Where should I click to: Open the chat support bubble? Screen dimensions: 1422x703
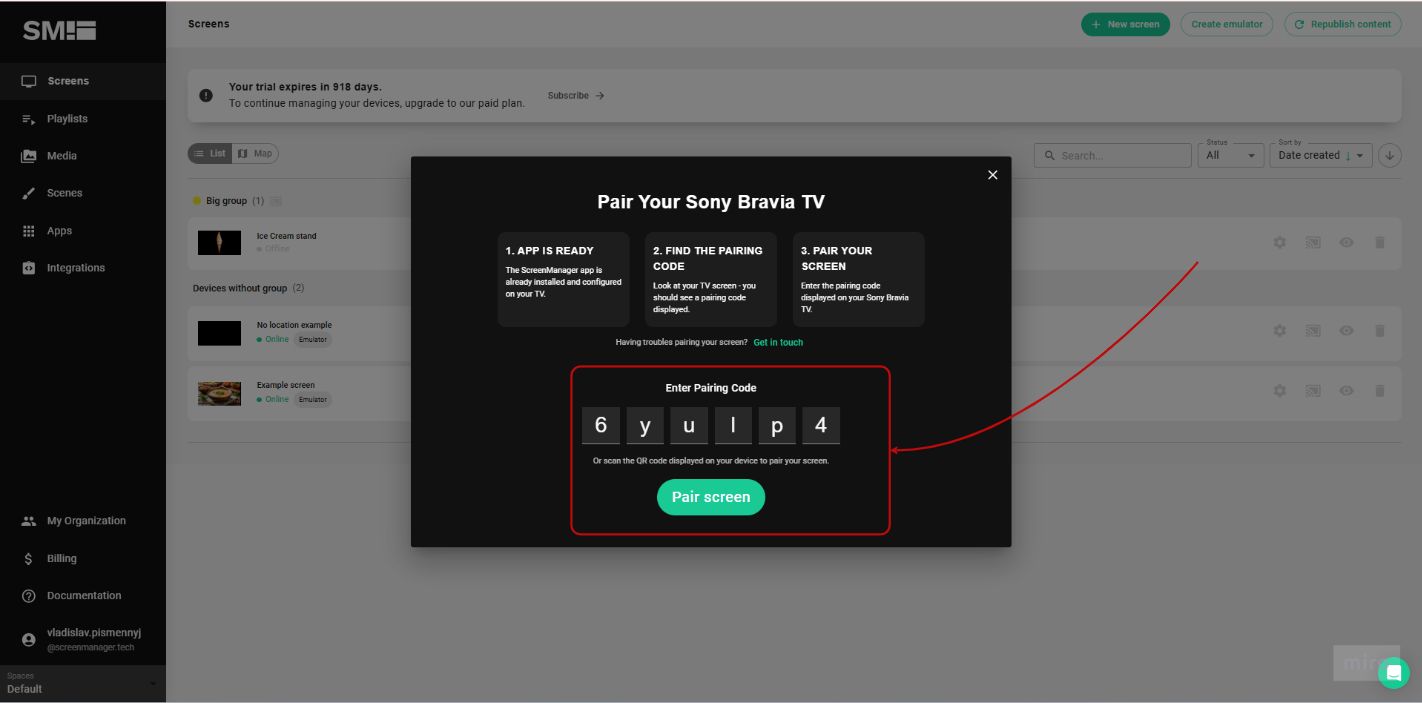[x=1393, y=672]
